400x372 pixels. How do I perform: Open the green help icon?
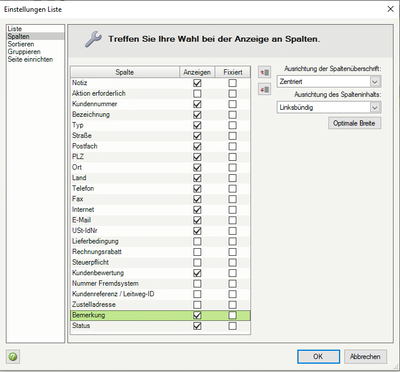tap(13, 357)
